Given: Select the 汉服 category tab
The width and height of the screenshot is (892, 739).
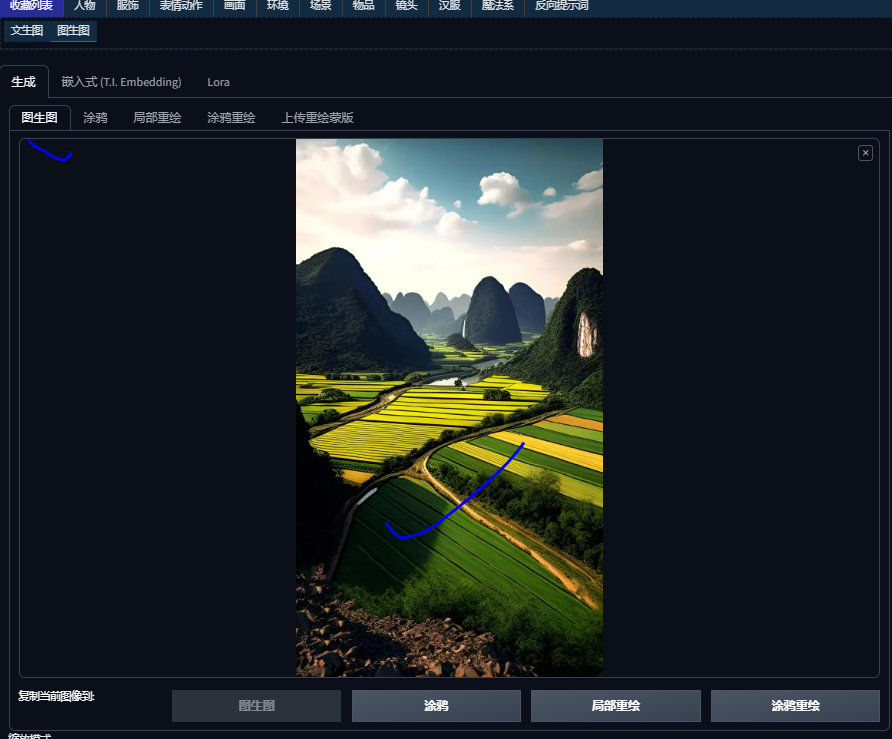Looking at the screenshot, I should tap(450, 6).
